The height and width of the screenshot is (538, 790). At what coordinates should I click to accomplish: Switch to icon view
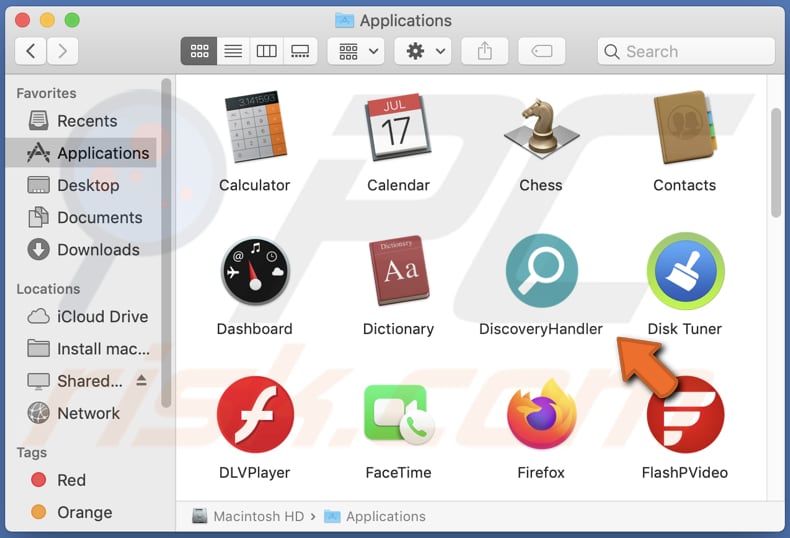pos(199,51)
